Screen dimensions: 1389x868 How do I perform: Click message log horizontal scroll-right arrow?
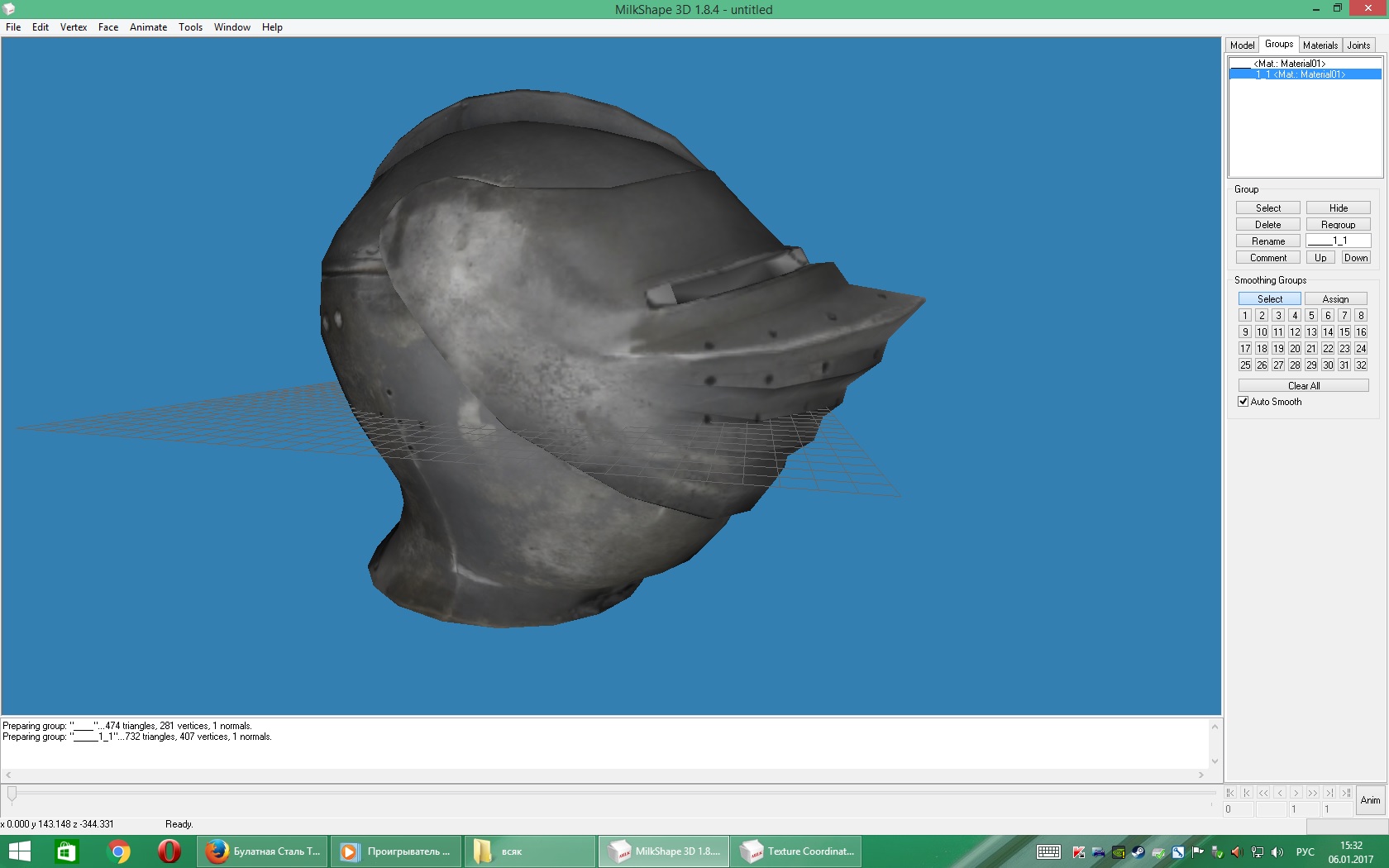click(1201, 775)
